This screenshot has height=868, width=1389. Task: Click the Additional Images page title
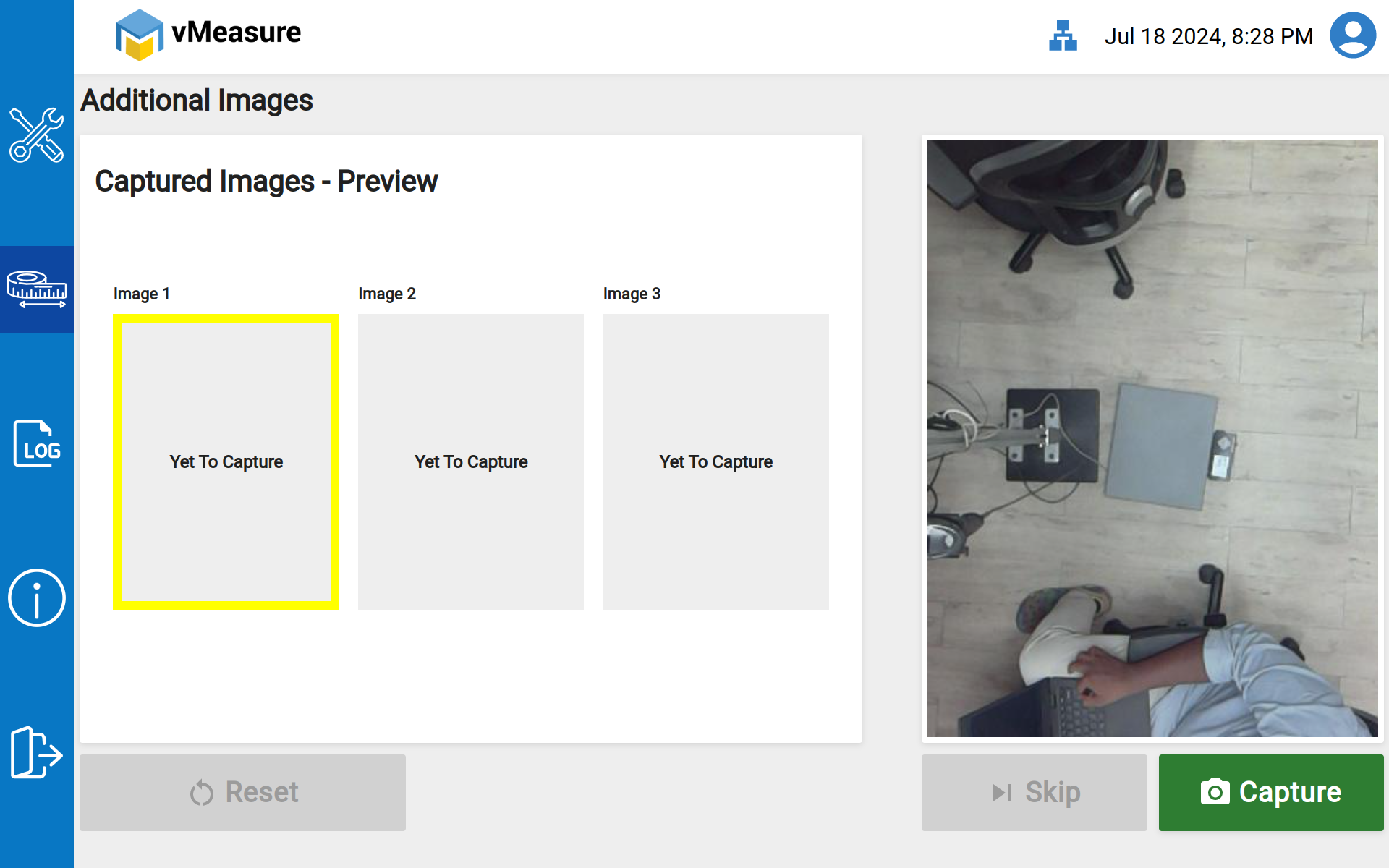point(197,100)
